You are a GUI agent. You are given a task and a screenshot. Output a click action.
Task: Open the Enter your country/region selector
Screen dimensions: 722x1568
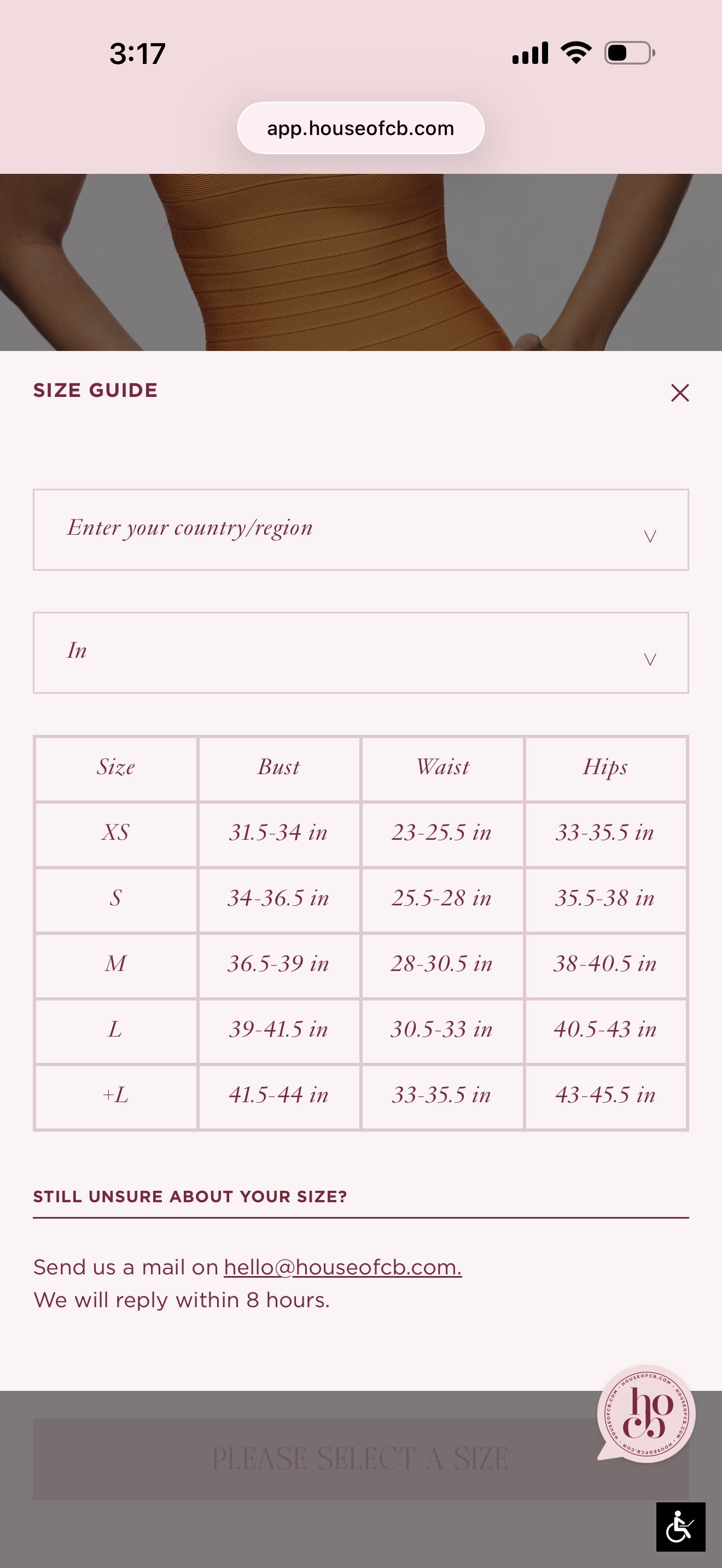[x=361, y=530]
